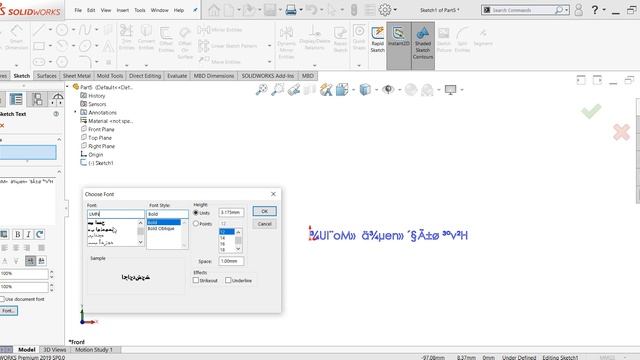This screenshot has height=360, width=640.
Task: Select the Units height radio button
Action: click(x=196, y=213)
